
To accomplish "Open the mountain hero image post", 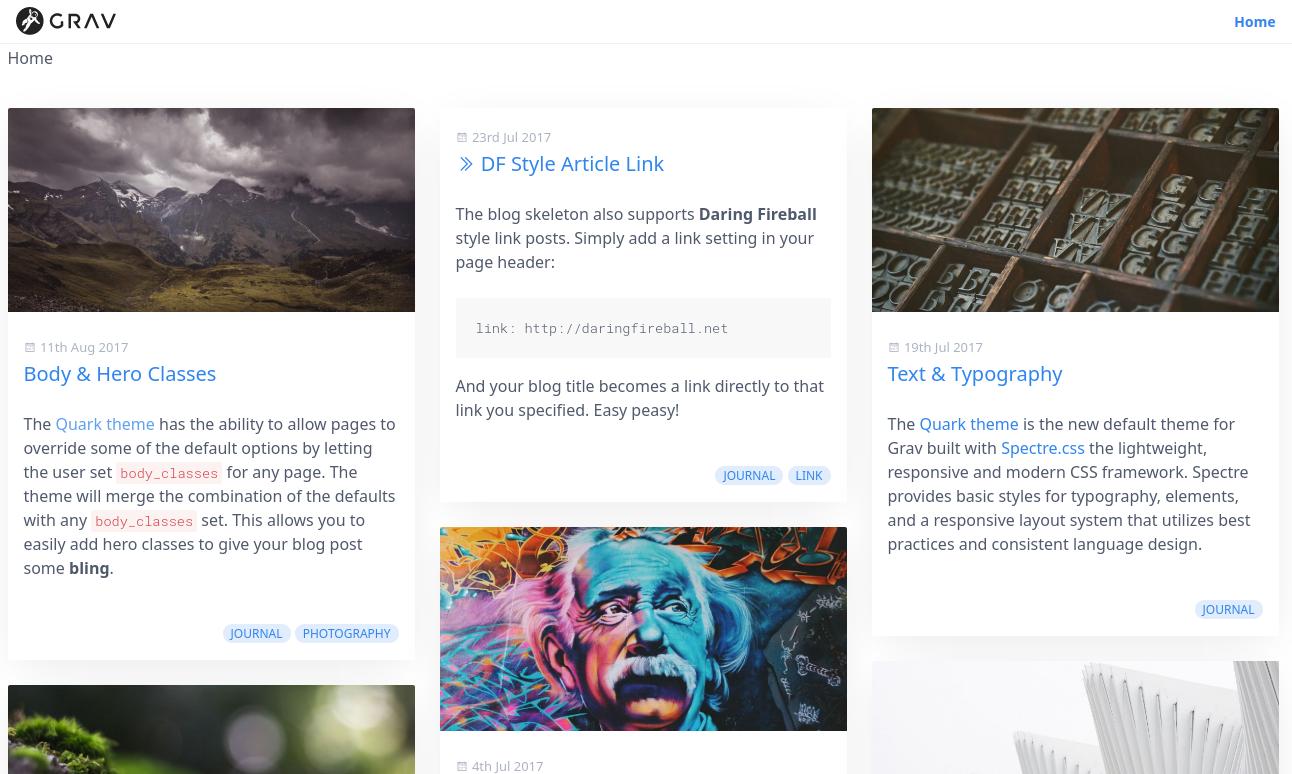I will [x=211, y=210].
